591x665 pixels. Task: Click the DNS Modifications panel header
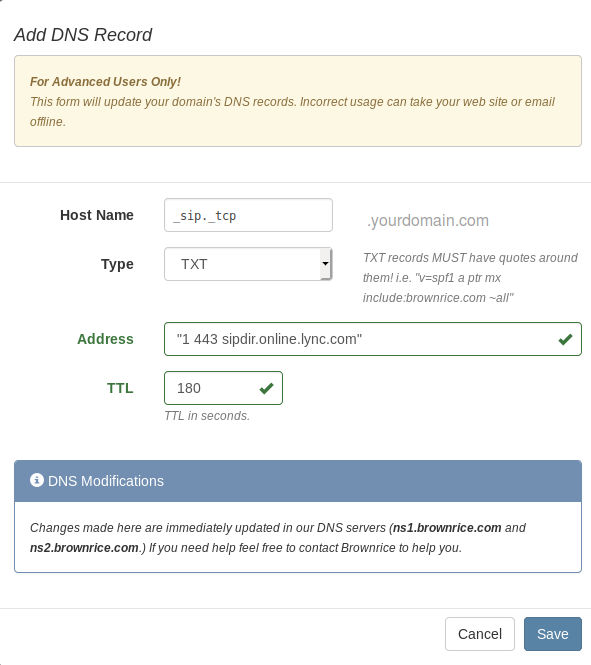click(298, 481)
